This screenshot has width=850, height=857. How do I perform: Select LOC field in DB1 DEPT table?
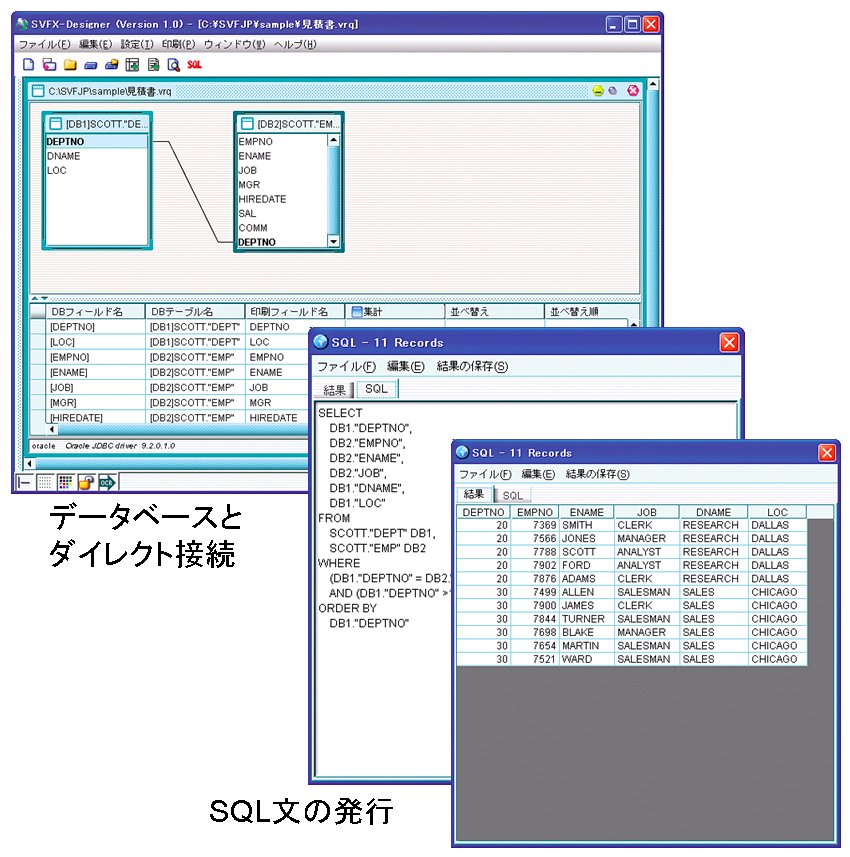point(96,170)
